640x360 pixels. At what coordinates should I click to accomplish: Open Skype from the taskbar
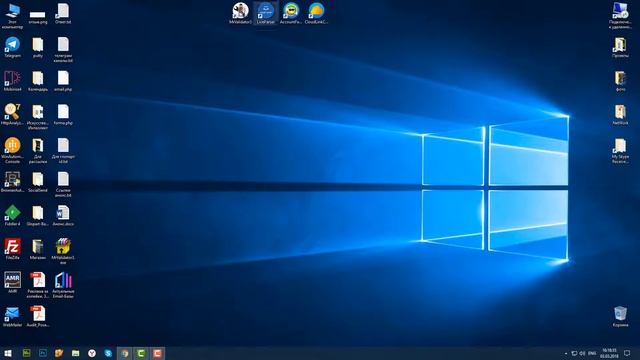click(x=108, y=353)
